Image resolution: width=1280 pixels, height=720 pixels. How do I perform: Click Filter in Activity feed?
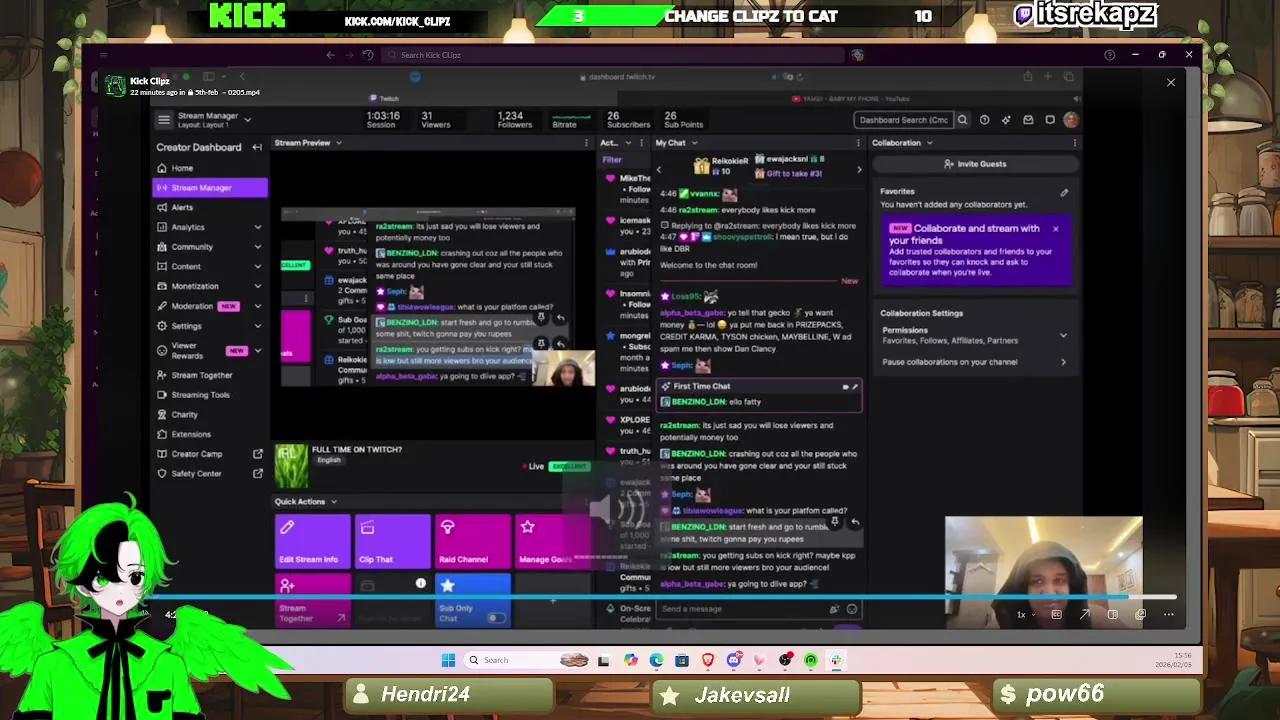click(612, 159)
